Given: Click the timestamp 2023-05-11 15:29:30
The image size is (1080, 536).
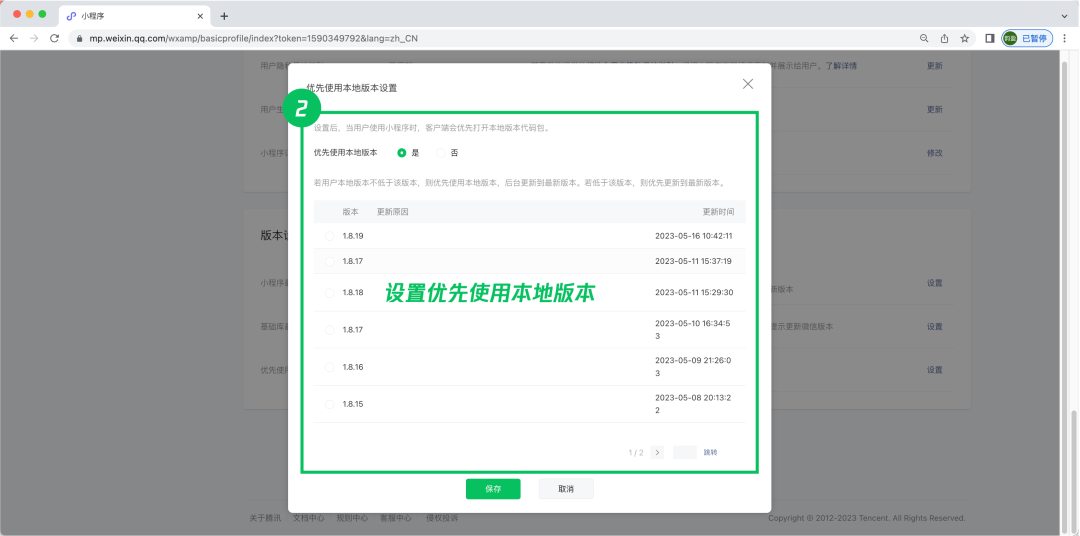Looking at the screenshot, I should (x=694, y=293).
